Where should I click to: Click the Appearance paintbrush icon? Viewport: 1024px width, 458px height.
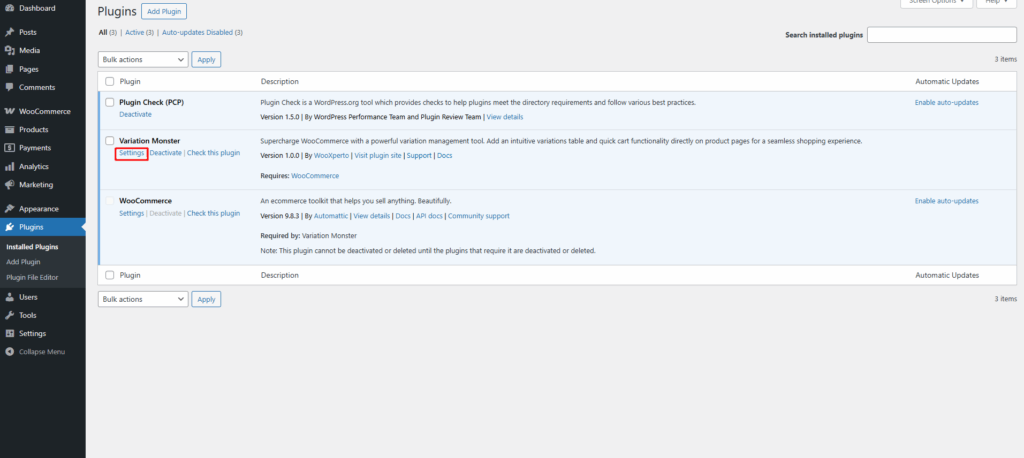coord(10,209)
